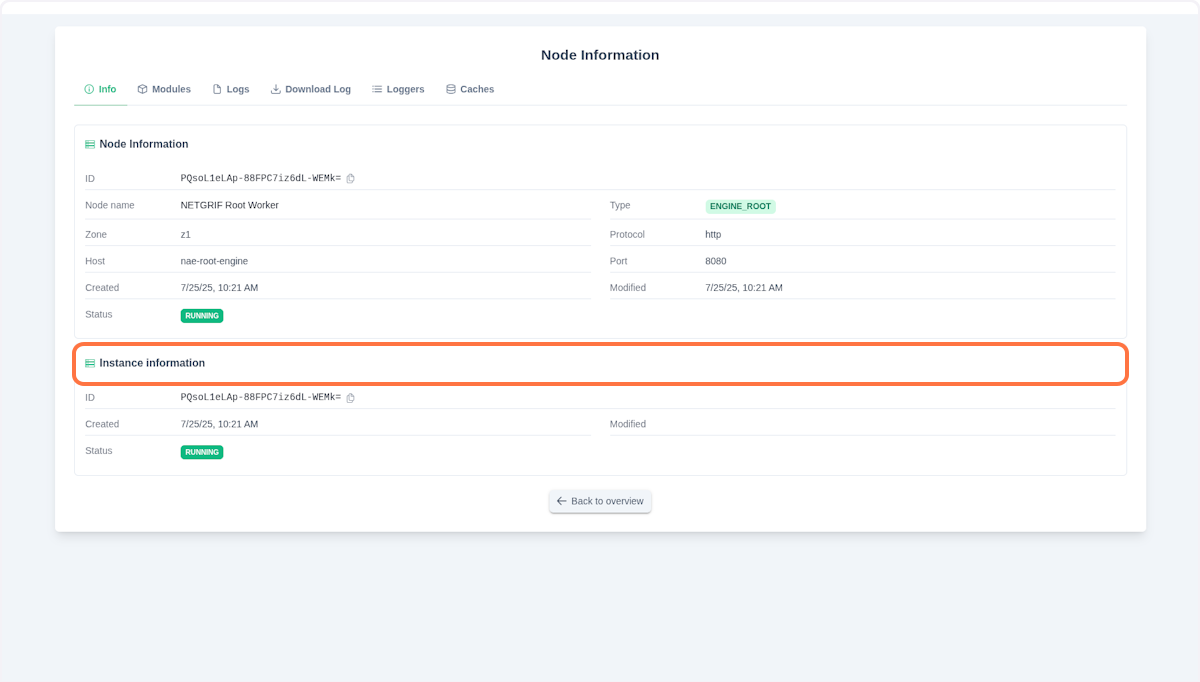Copy the Node ID using the copy icon
The width and height of the screenshot is (1200, 682).
(x=351, y=178)
